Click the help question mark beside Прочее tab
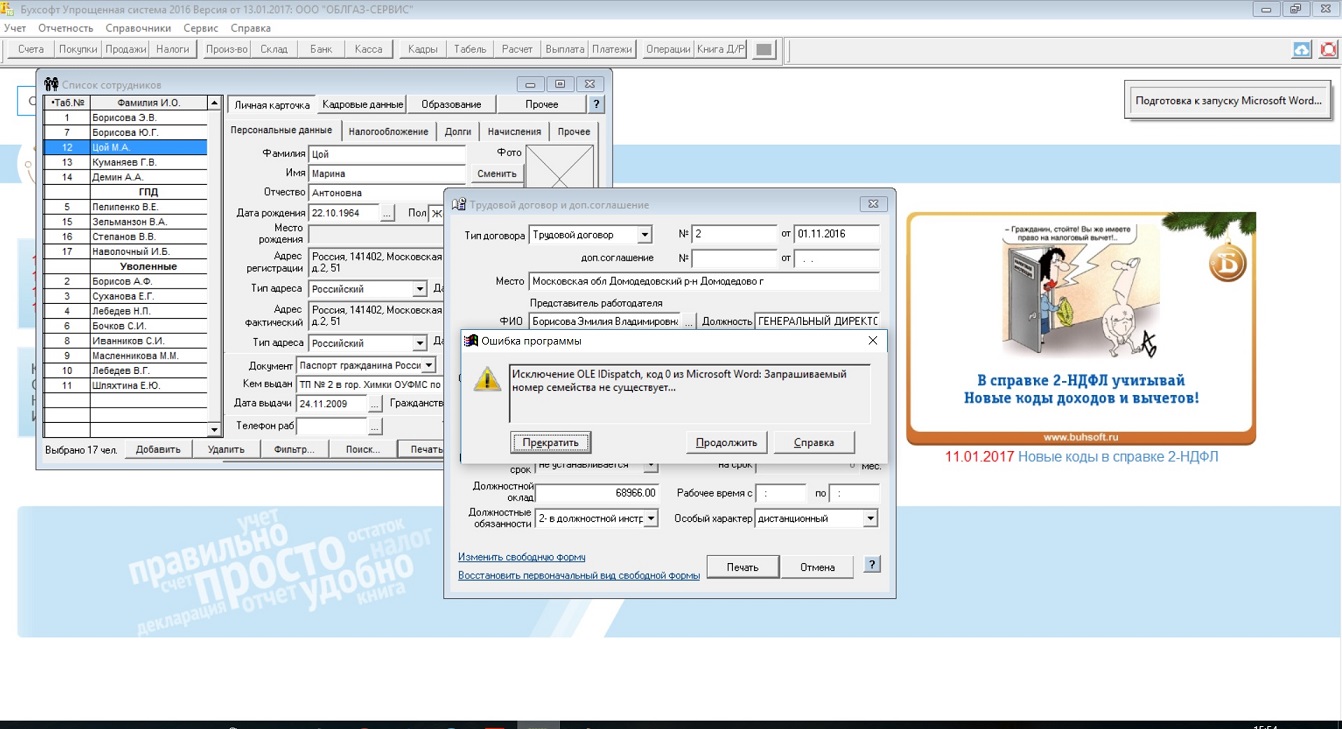This screenshot has width=1342, height=729. point(596,104)
